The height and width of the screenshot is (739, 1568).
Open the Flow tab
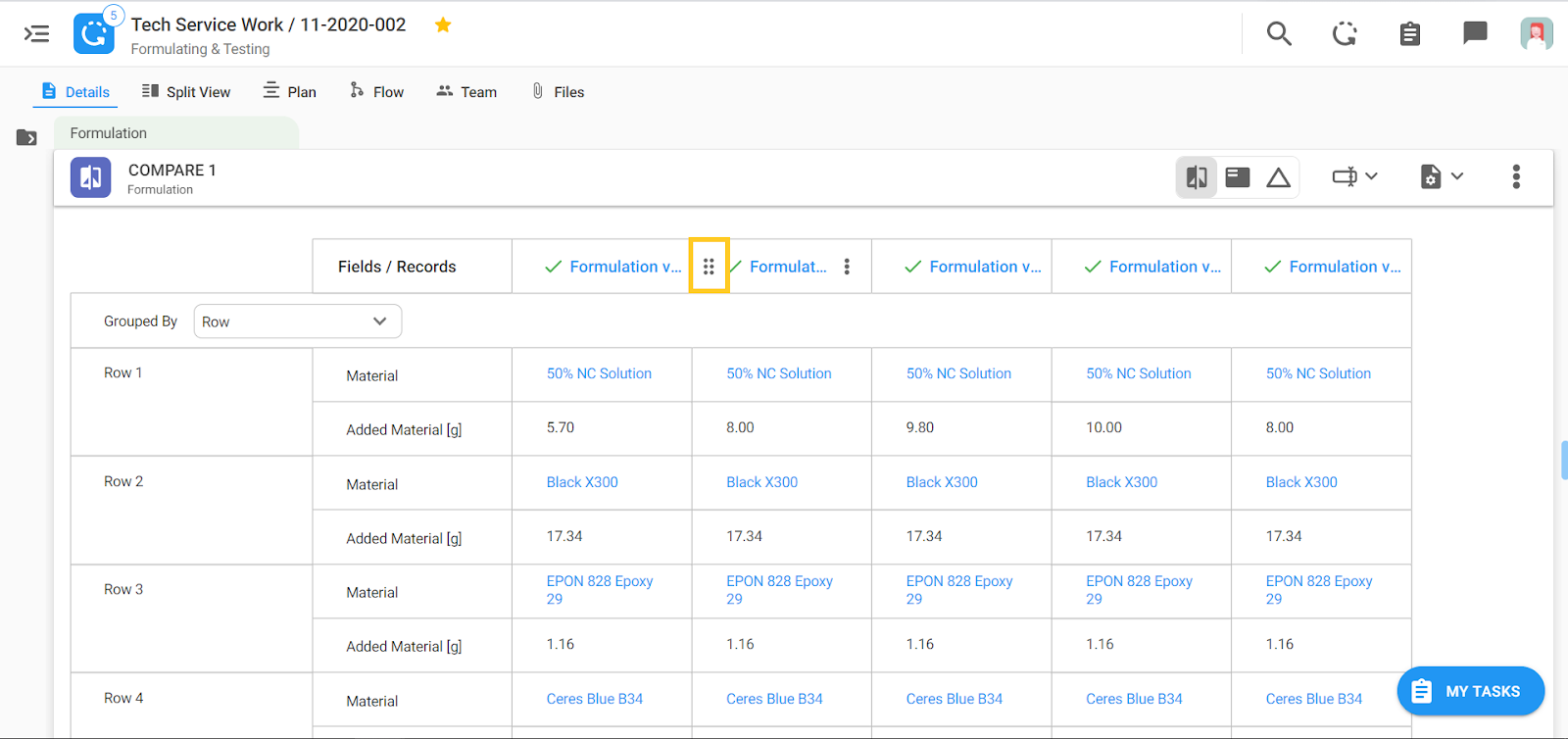pyautogui.click(x=376, y=91)
